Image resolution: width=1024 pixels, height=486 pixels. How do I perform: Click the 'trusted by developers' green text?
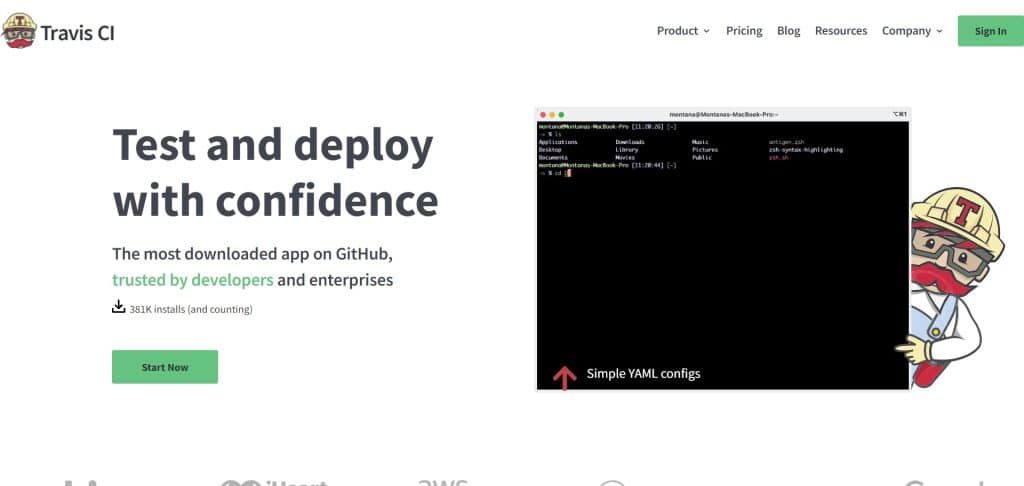point(193,280)
